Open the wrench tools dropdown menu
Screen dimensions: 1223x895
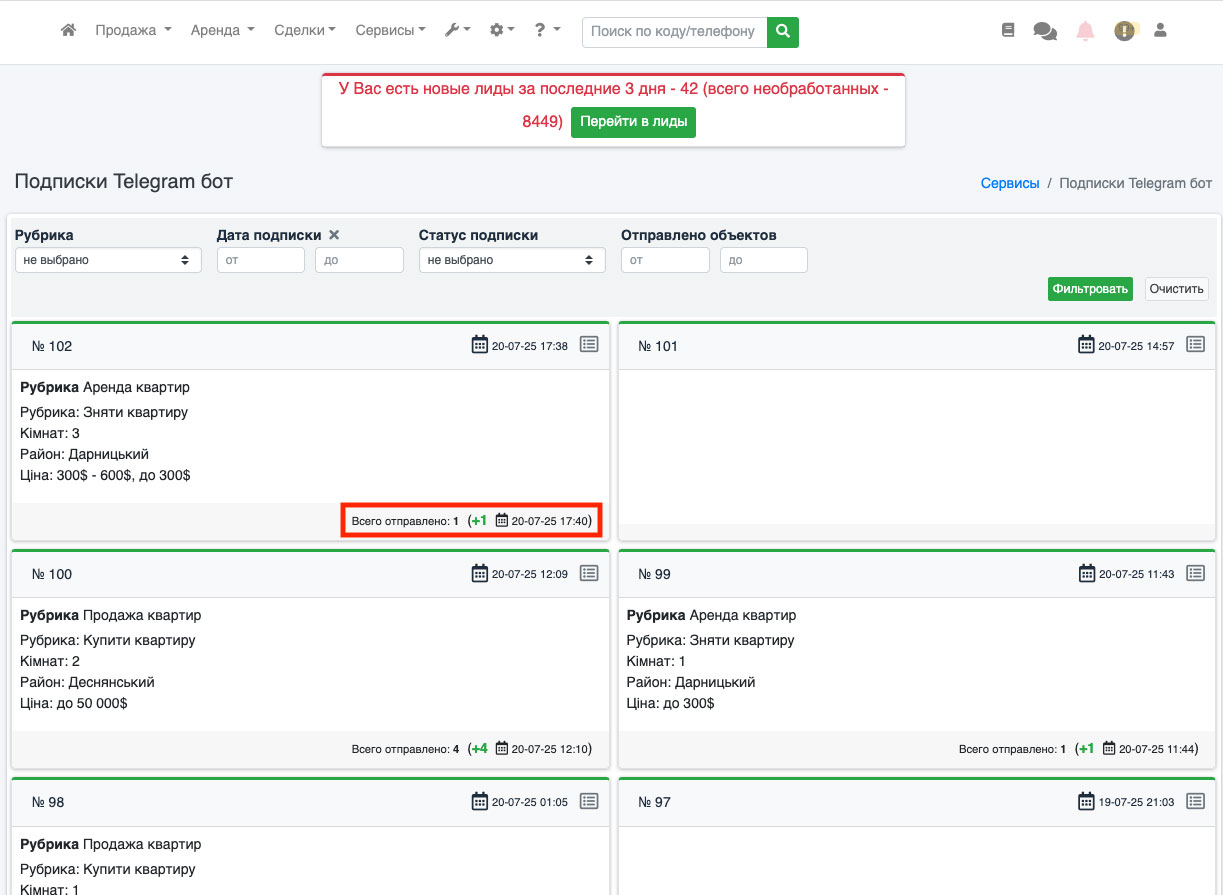[458, 31]
